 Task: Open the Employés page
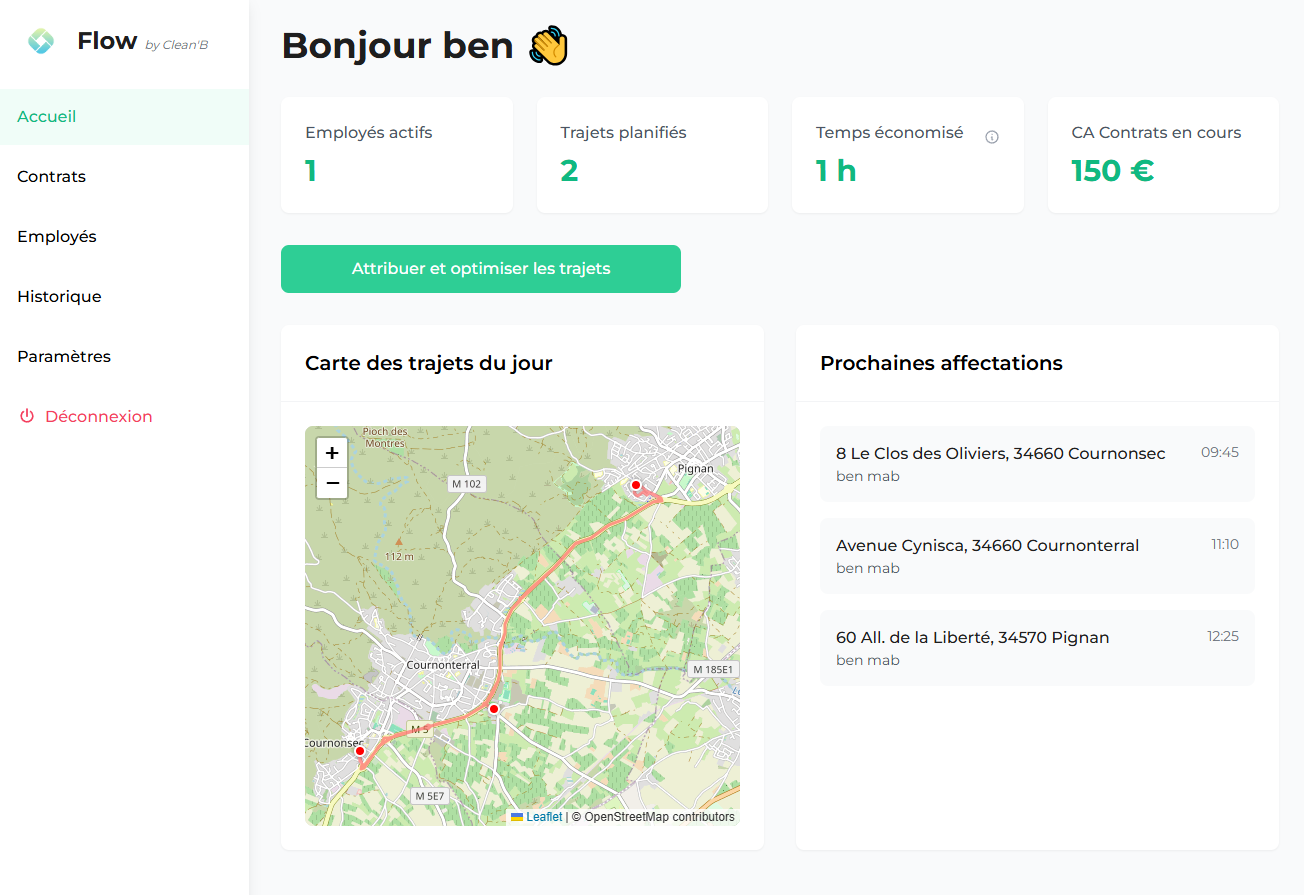(57, 236)
